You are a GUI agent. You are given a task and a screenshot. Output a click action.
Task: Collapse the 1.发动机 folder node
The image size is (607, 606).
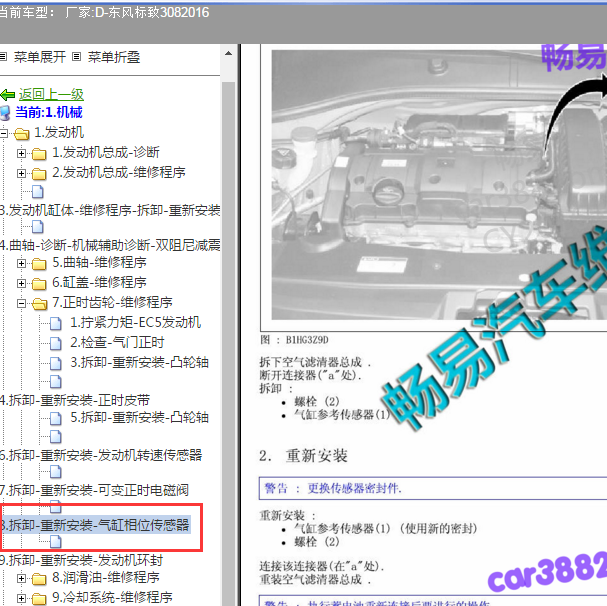click(3, 134)
